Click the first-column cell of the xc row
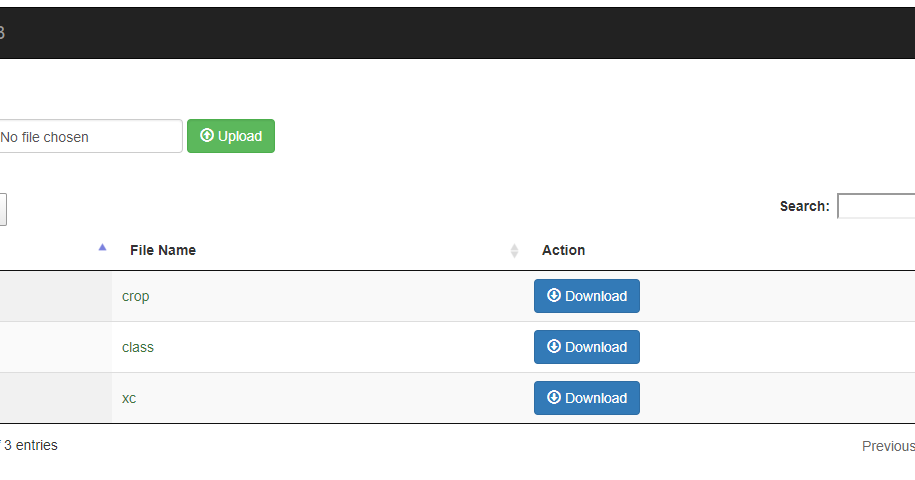This screenshot has height=480, width=915. point(55,398)
